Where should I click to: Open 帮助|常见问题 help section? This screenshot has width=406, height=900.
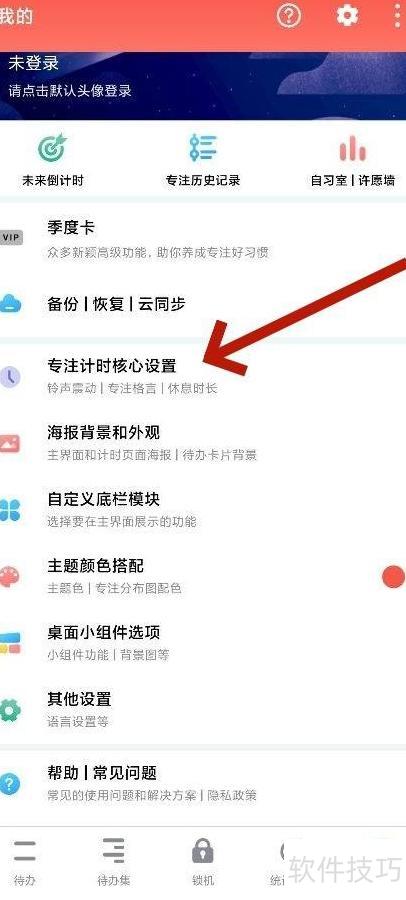click(203, 783)
